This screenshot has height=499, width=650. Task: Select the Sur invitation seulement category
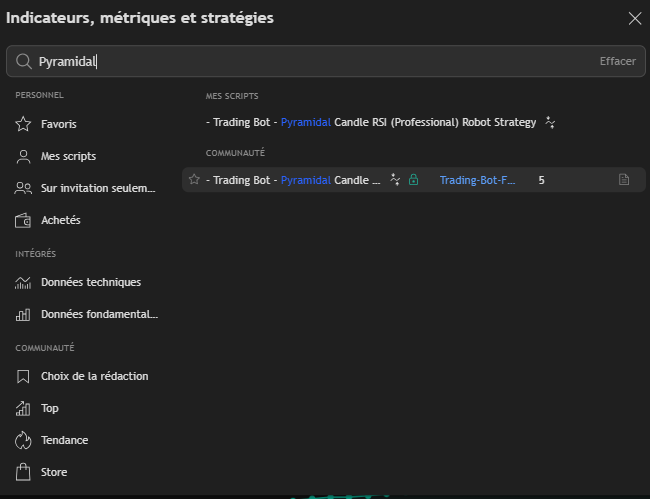[98, 188]
